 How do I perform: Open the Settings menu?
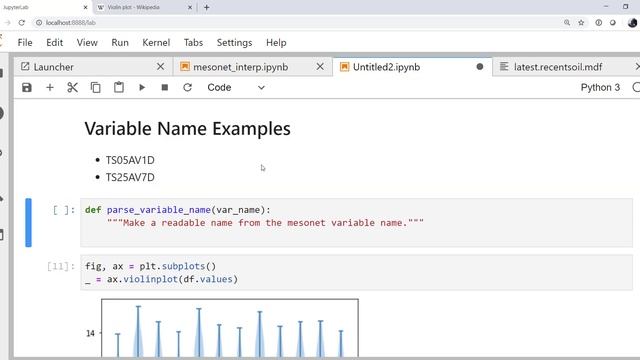[x=234, y=42]
